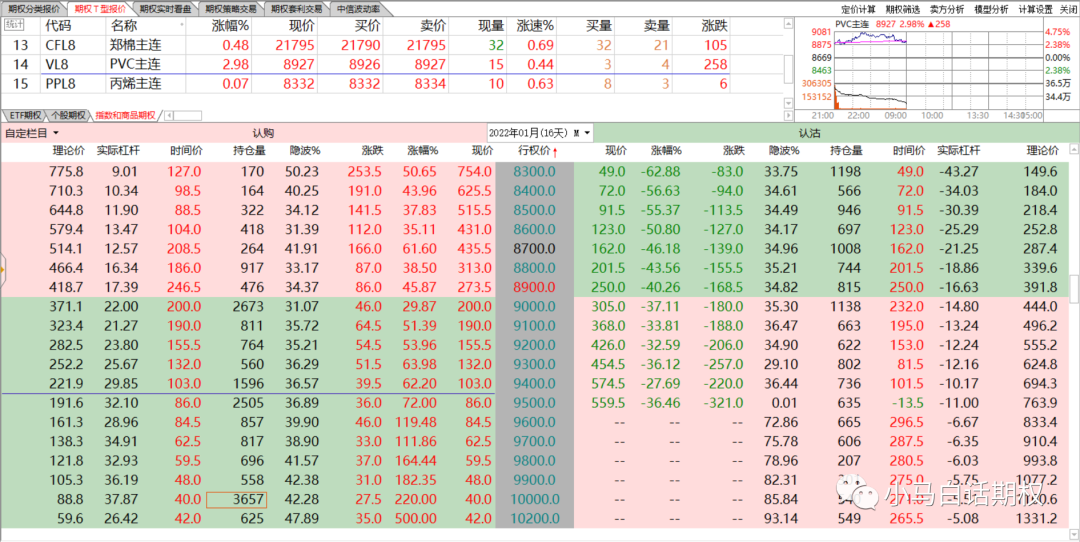Click the 定价计算 button

[x=859, y=8]
